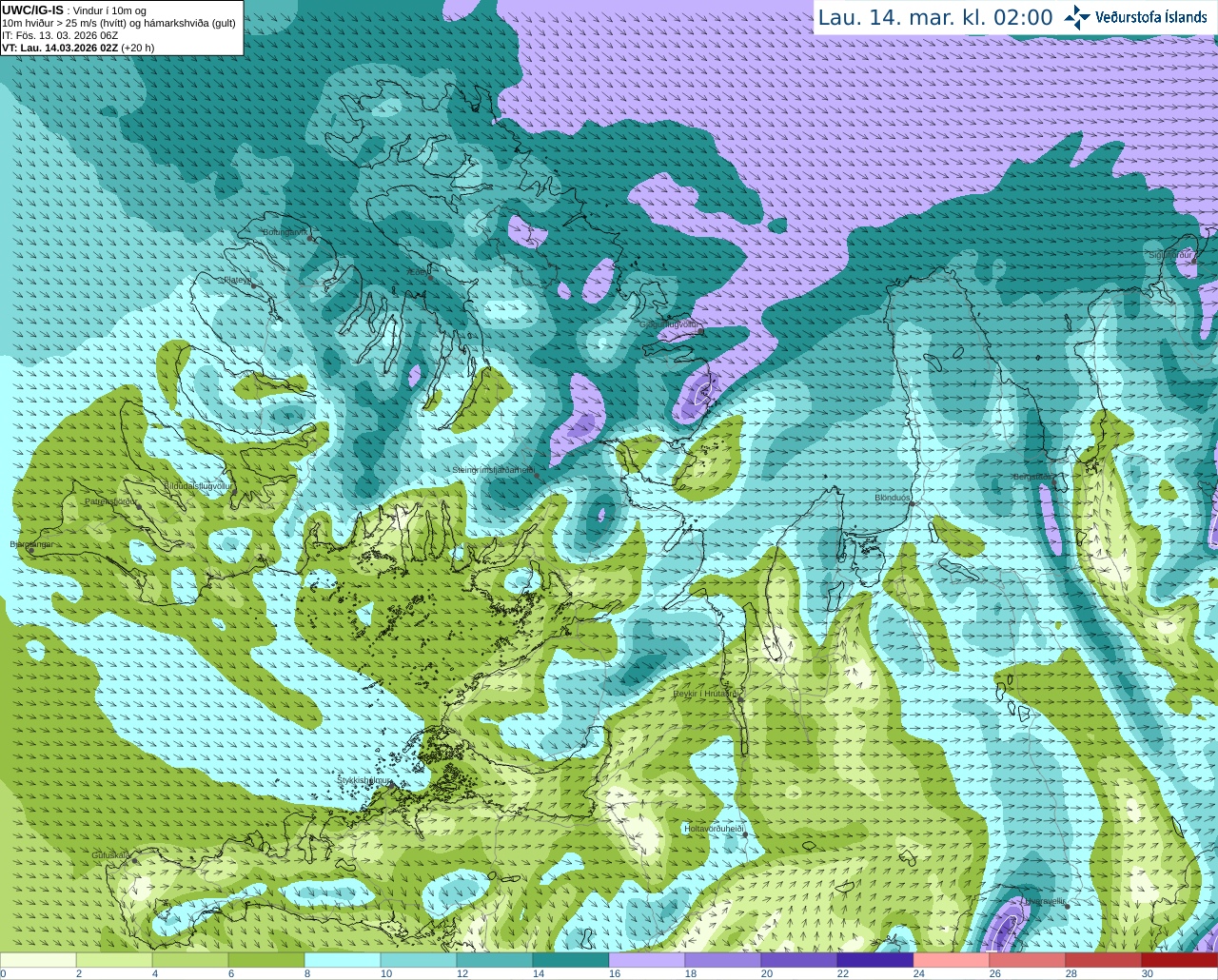Pick the 22–24 m/s dark indigo legend swatch

(875, 960)
